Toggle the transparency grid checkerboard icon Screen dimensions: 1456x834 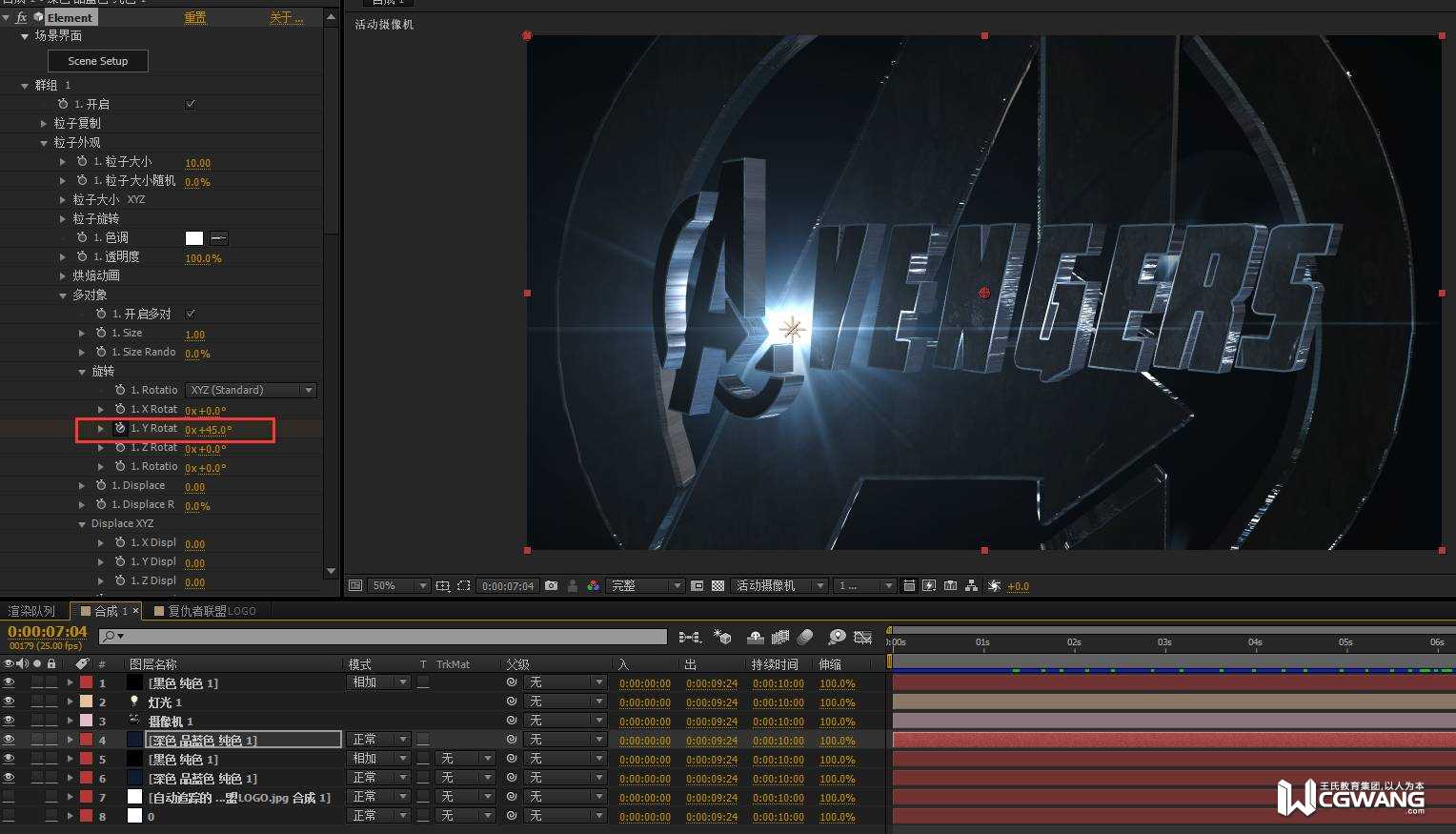pyautogui.click(x=718, y=585)
